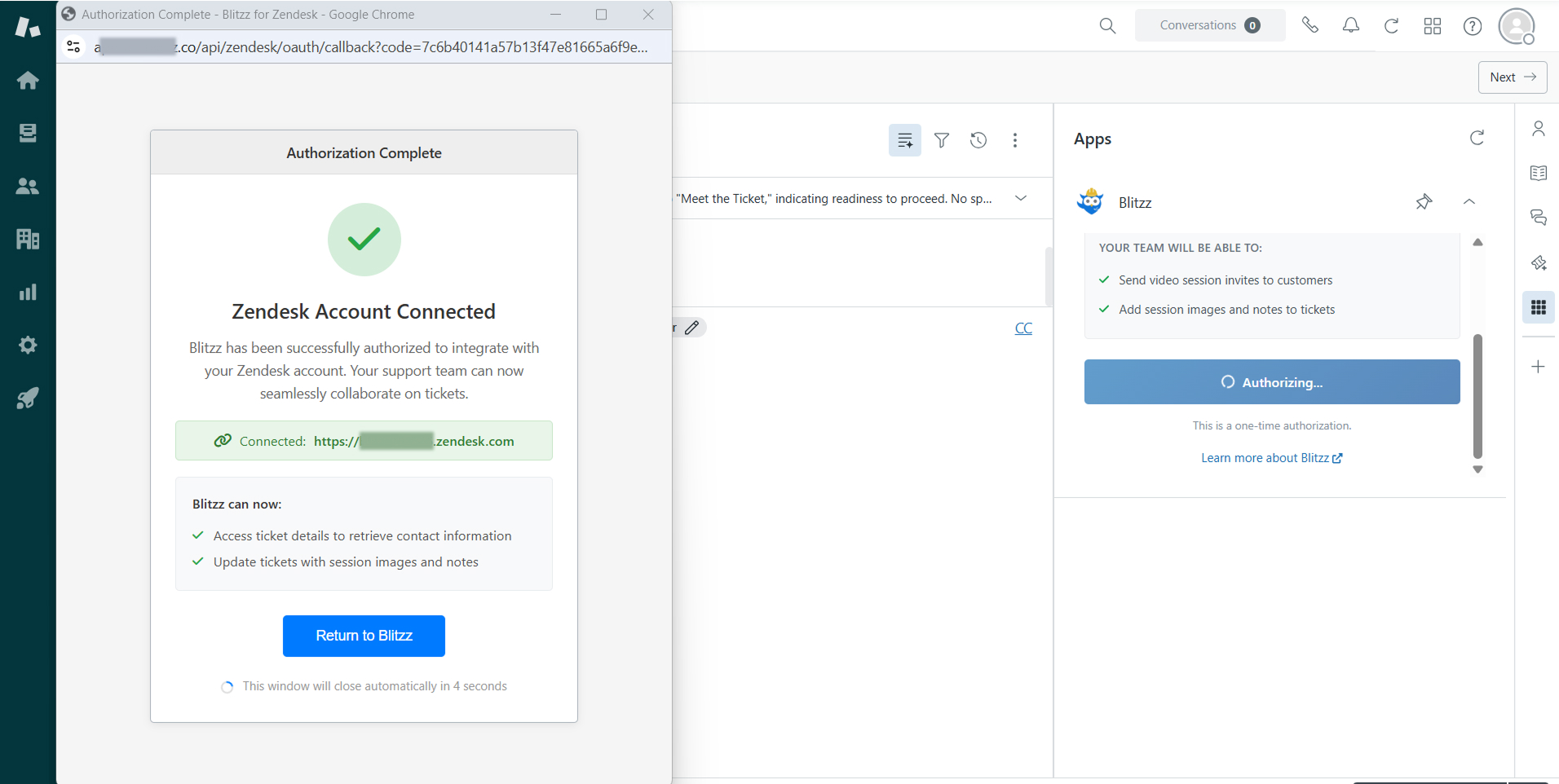Click "Access ticket details to retrieve contact information"

click(363, 535)
